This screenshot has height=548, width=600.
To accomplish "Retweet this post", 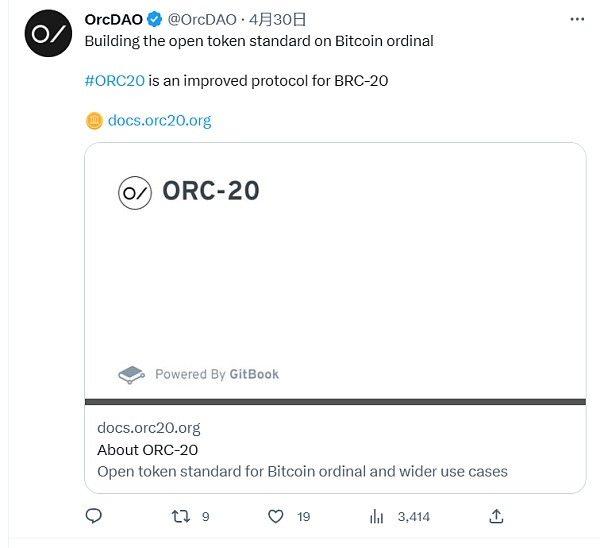I will [x=181, y=516].
